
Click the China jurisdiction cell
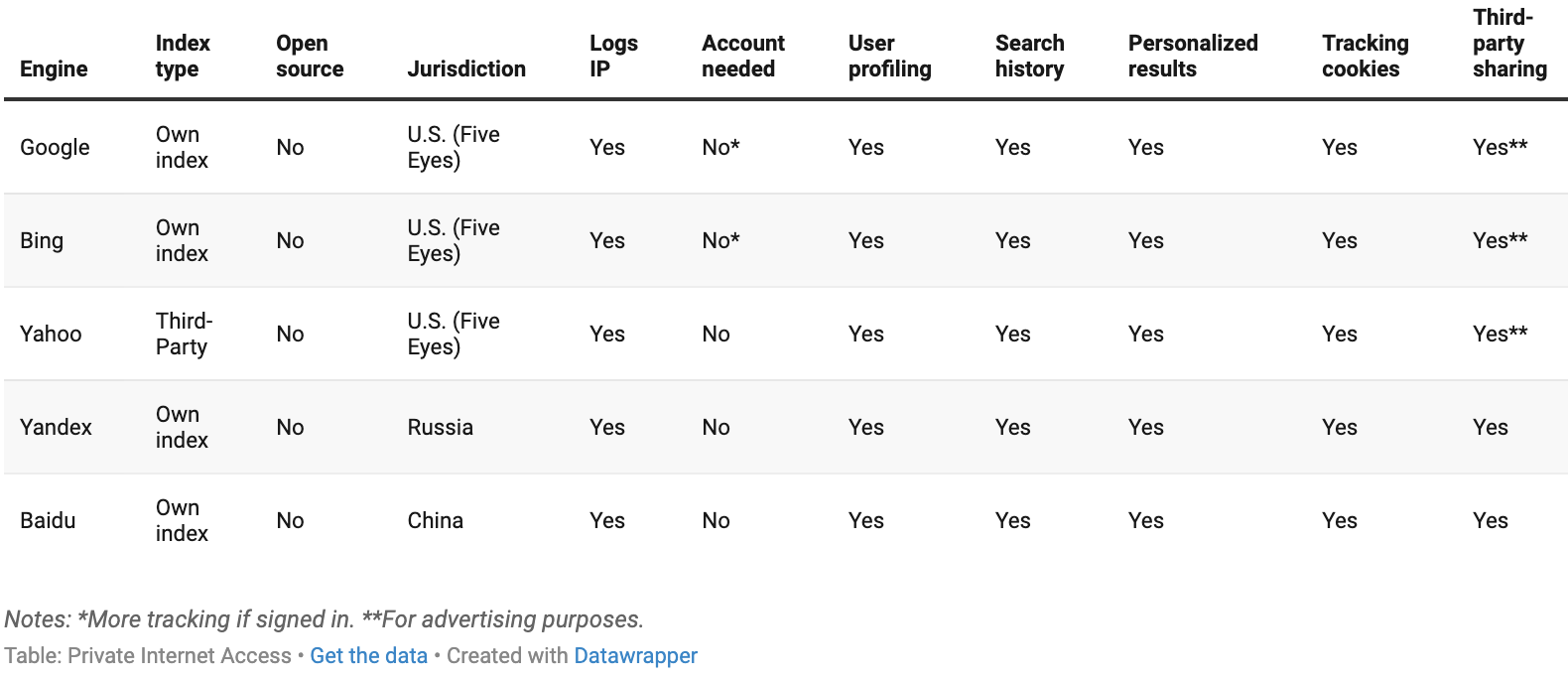[x=435, y=520]
